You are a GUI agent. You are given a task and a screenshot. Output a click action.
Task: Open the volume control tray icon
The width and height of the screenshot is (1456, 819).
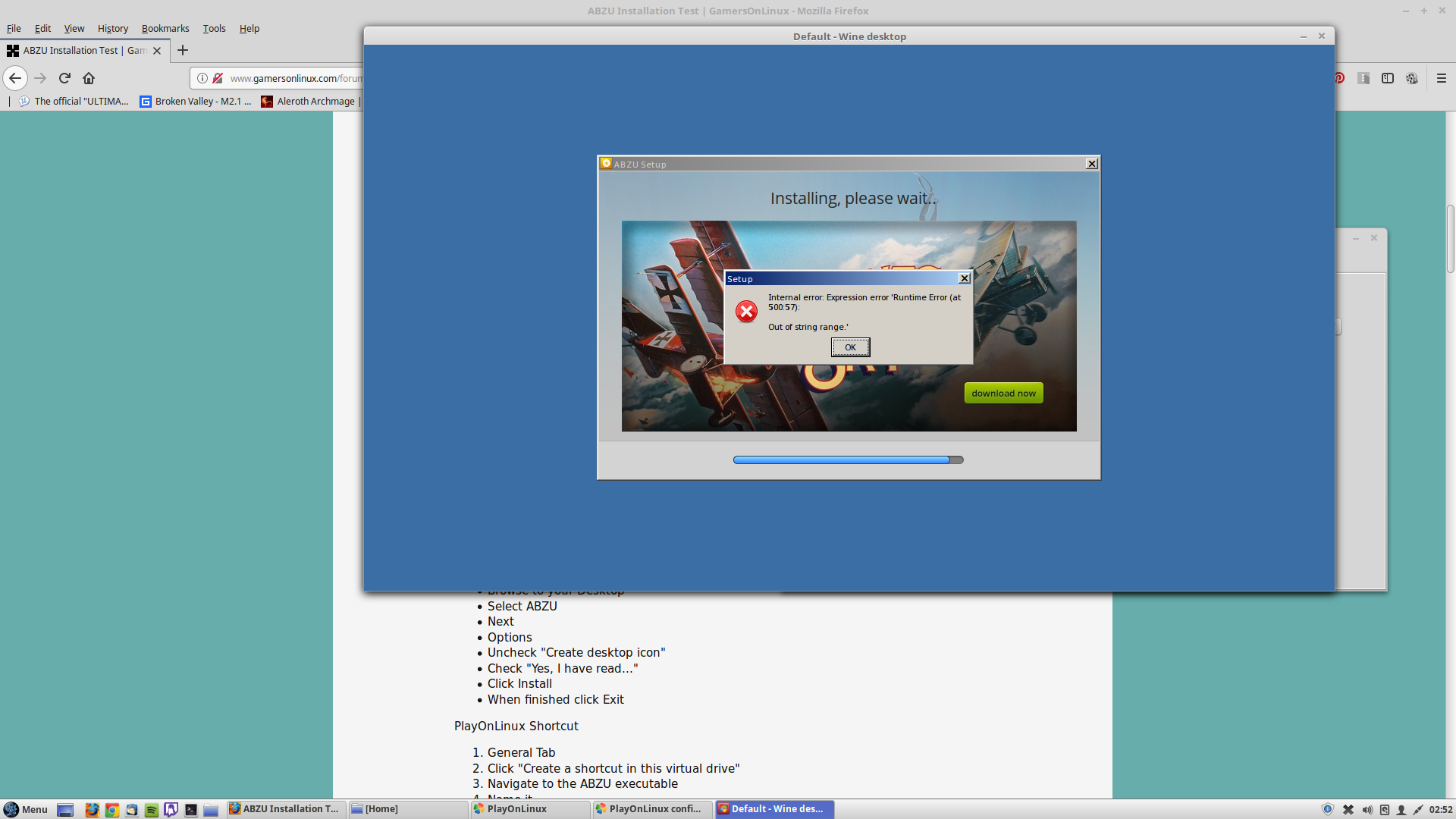1367,809
